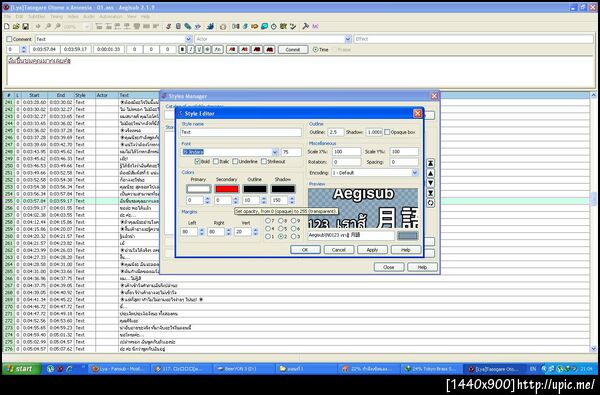Click the Windows start button
Viewport: 600px width, 395px height.
click(21, 369)
